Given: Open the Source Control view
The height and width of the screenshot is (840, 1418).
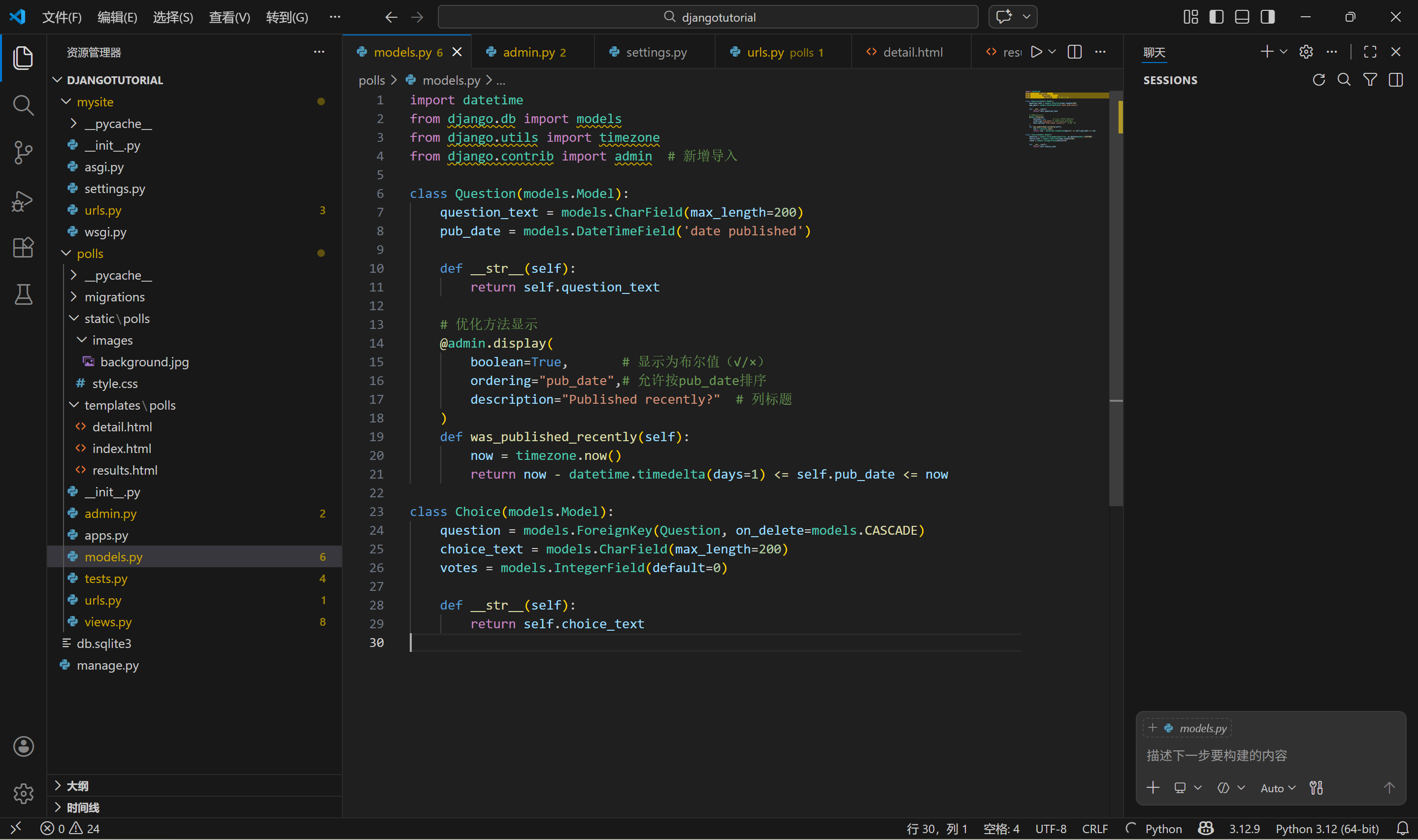Looking at the screenshot, I should [x=23, y=152].
